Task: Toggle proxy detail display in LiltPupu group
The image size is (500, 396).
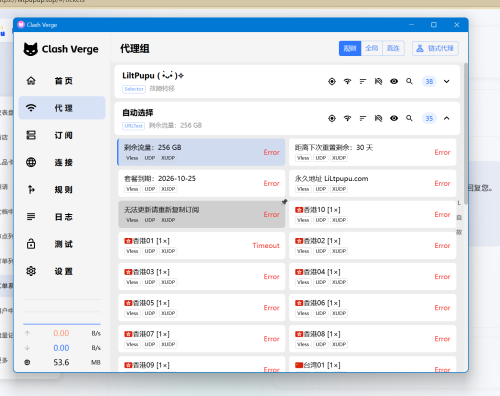Action: tap(378, 81)
